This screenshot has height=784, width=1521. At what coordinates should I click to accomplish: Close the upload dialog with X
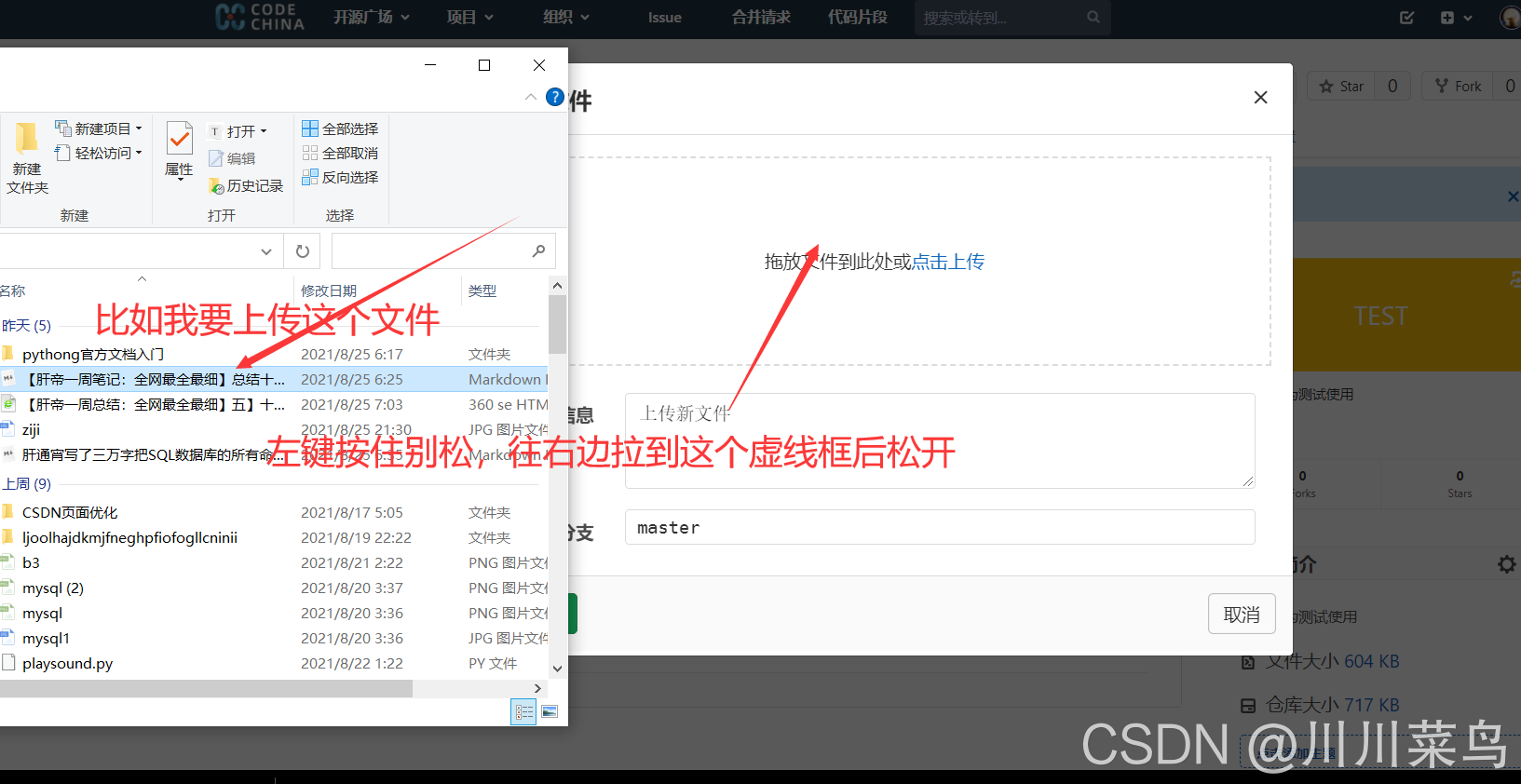tap(1260, 98)
